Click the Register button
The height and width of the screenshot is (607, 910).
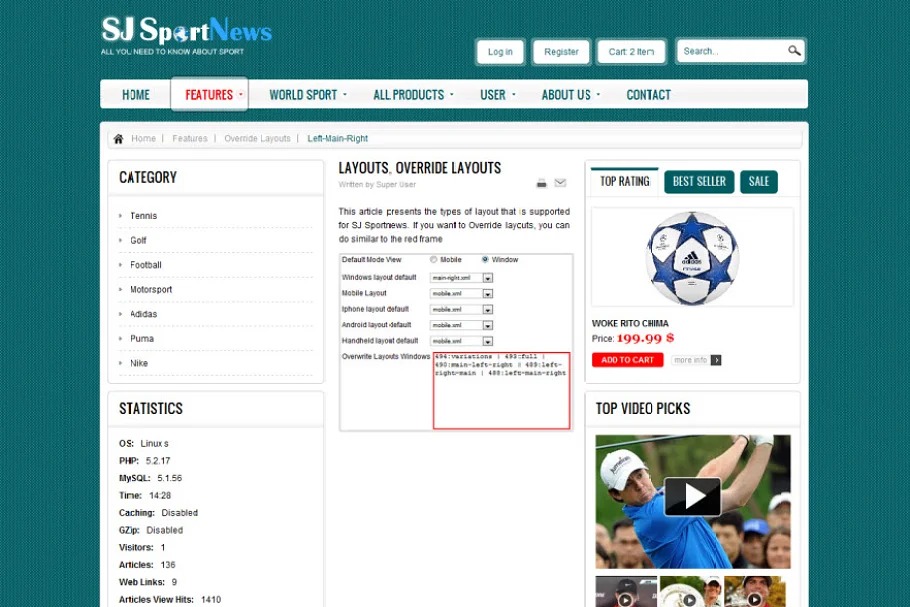pos(561,52)
